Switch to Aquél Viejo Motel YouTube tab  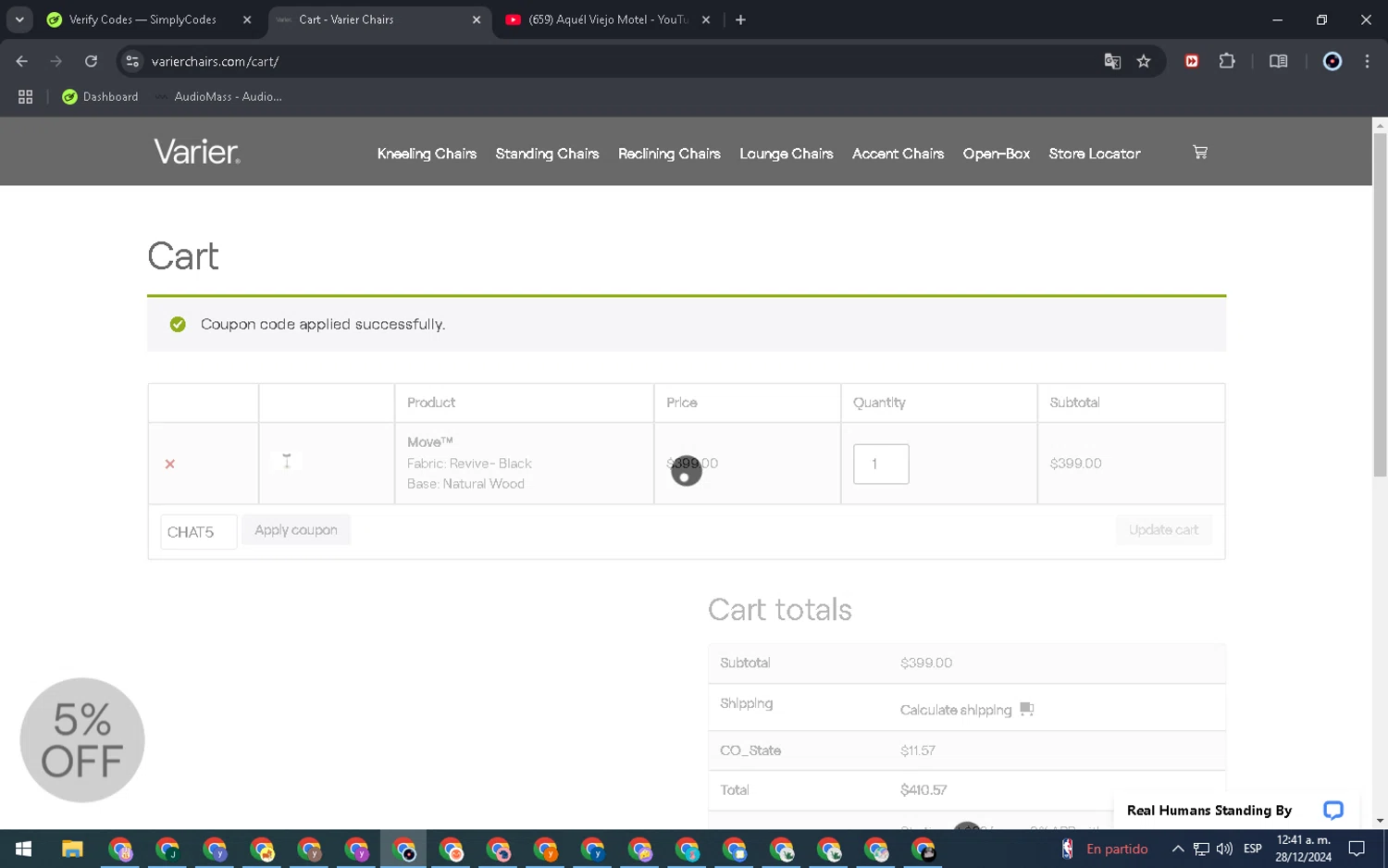[608, 19]
